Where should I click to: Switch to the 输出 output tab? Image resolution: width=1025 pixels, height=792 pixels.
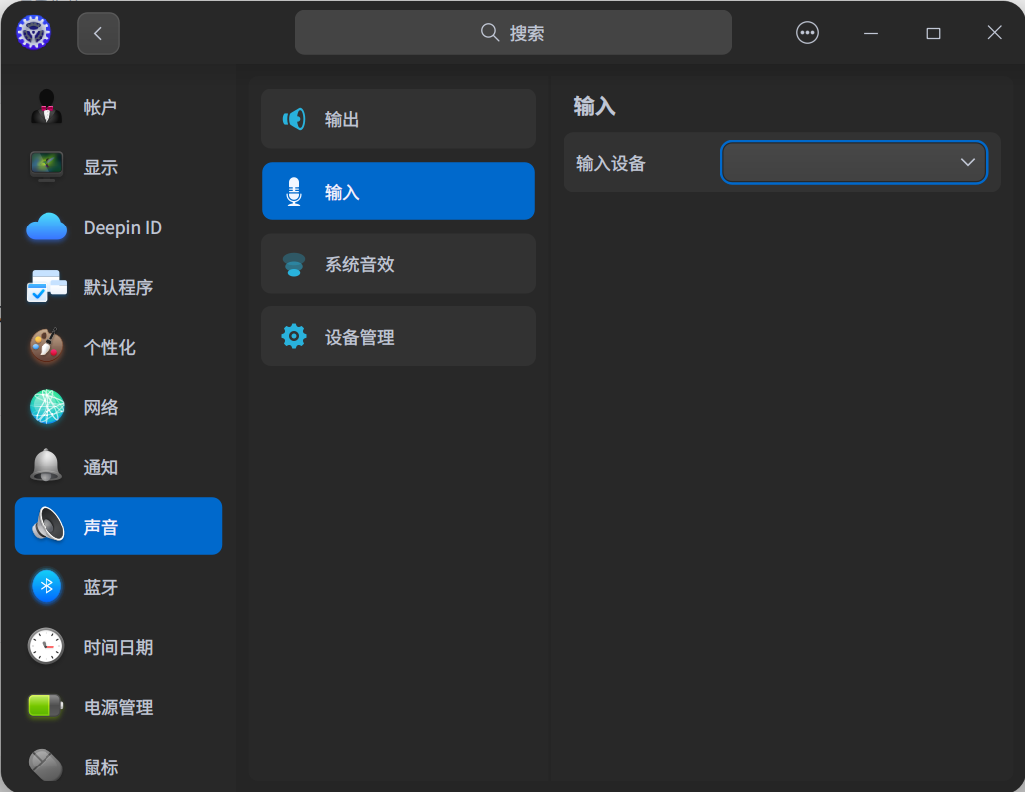[x=398, y=118]
